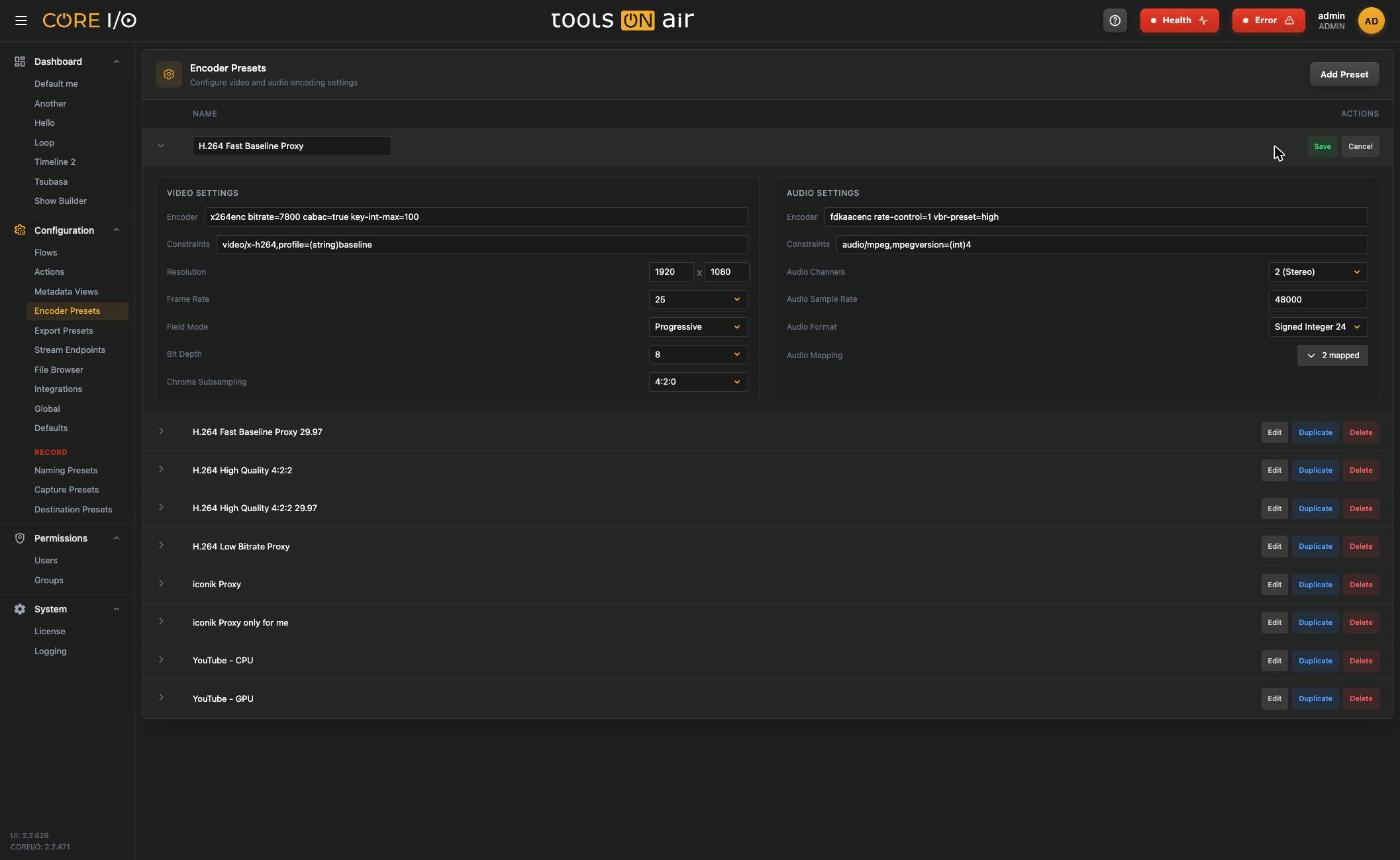Edit the H.264 Low Bitrate Proxy preset
1400x860 pixels.
[1274, 546]
